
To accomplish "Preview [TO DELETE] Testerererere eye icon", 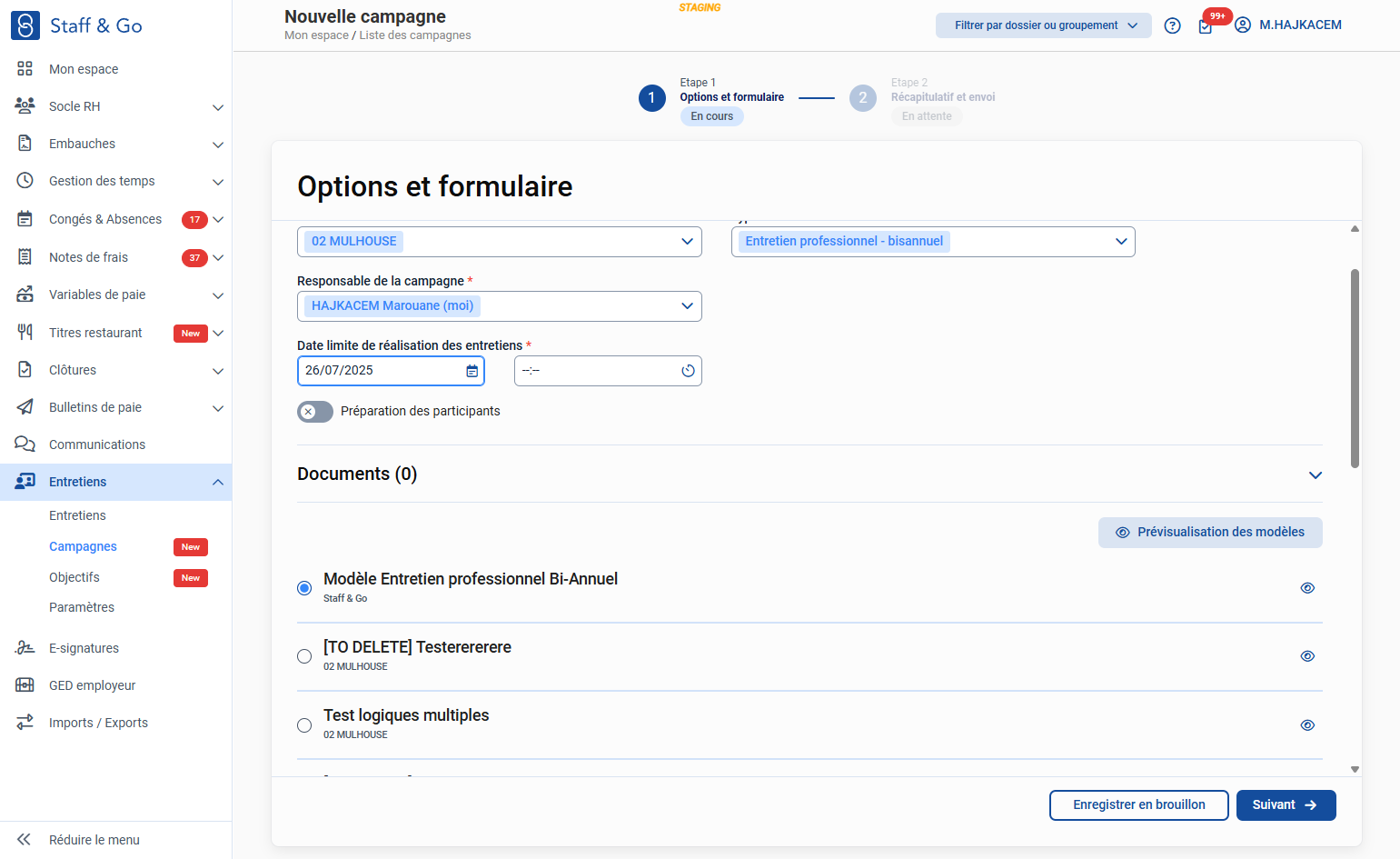I will point(1307,656).
